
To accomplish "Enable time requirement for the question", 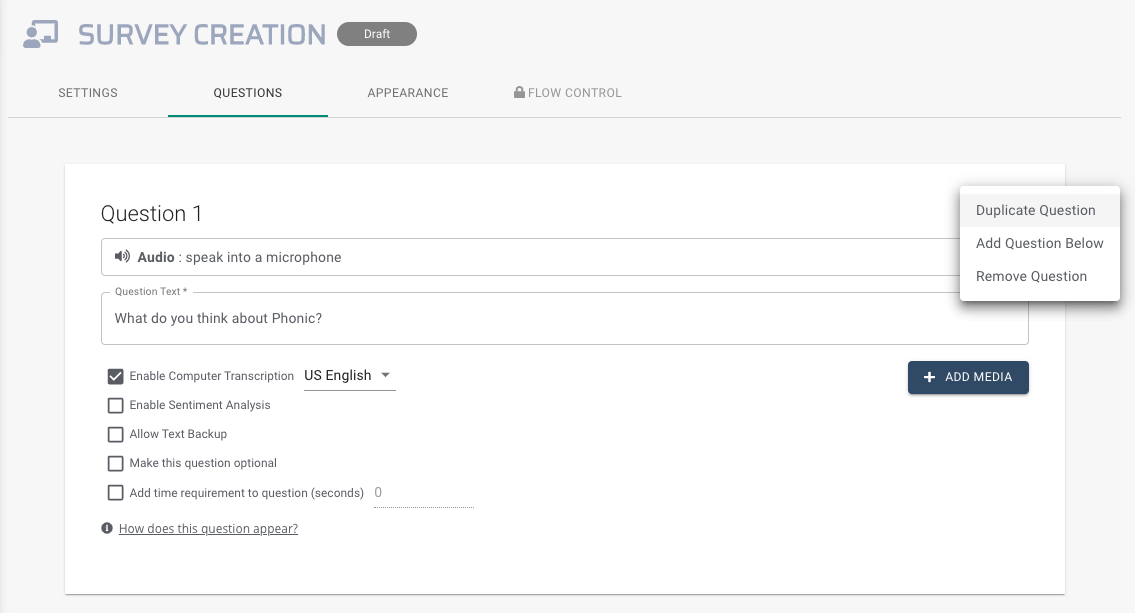I will (x=115, y=492).
